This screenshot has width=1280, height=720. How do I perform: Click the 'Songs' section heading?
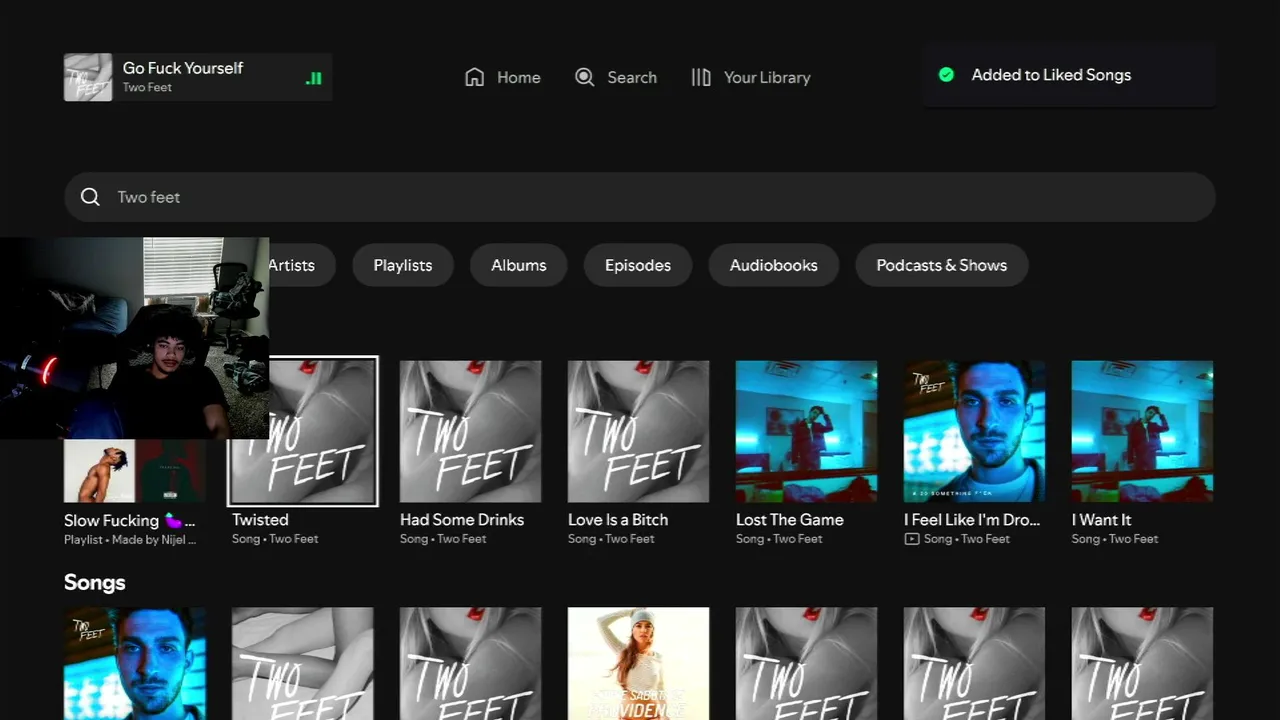95,582
